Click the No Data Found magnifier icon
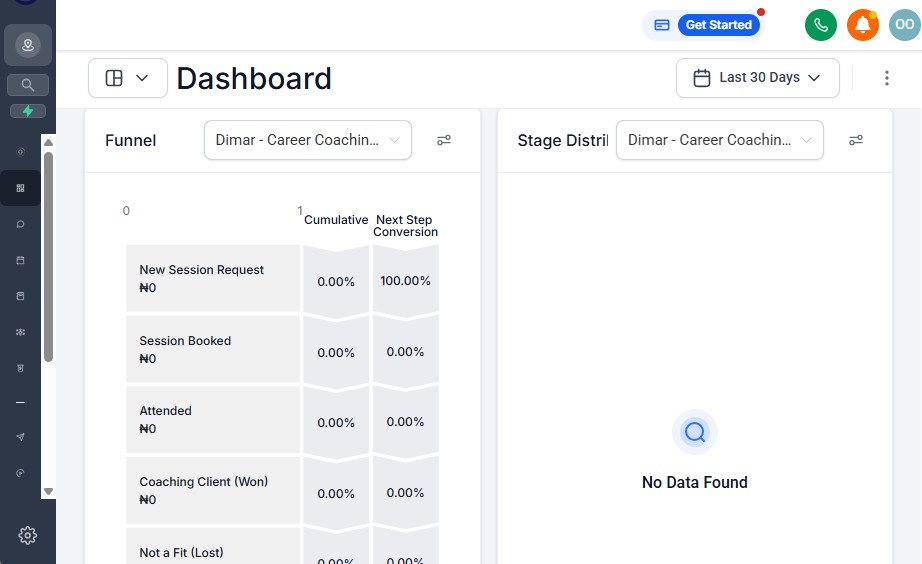The height and width of the screenshot is (564, 922). pos(694,432)
